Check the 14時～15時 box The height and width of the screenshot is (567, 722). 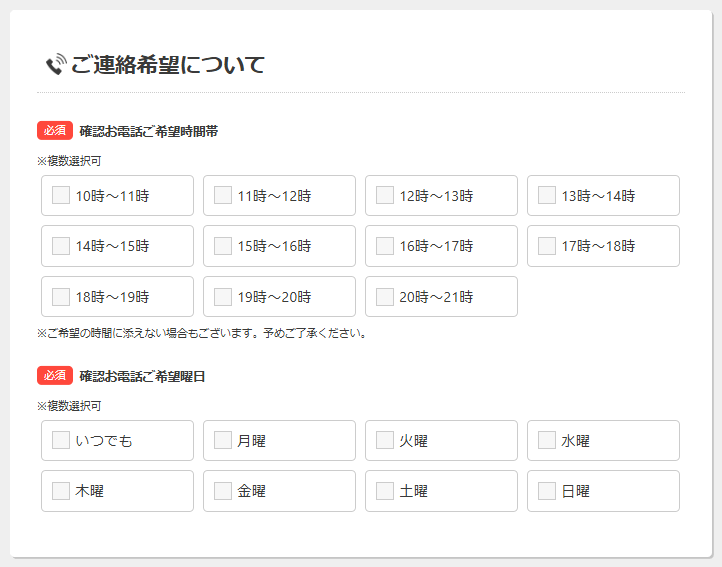[61, 246]
